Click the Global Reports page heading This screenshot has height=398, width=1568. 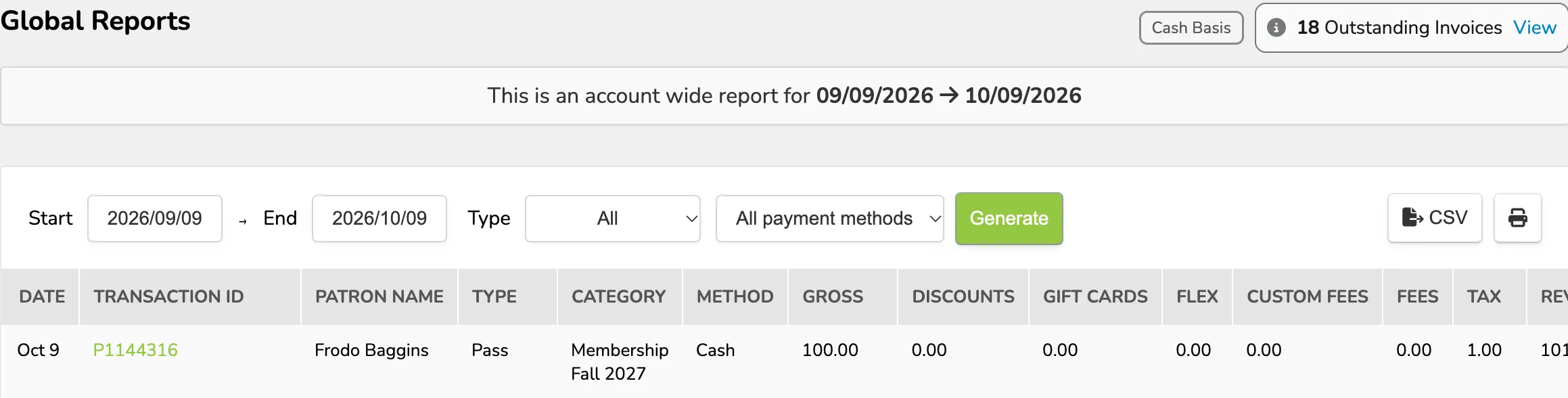point(95,21)
